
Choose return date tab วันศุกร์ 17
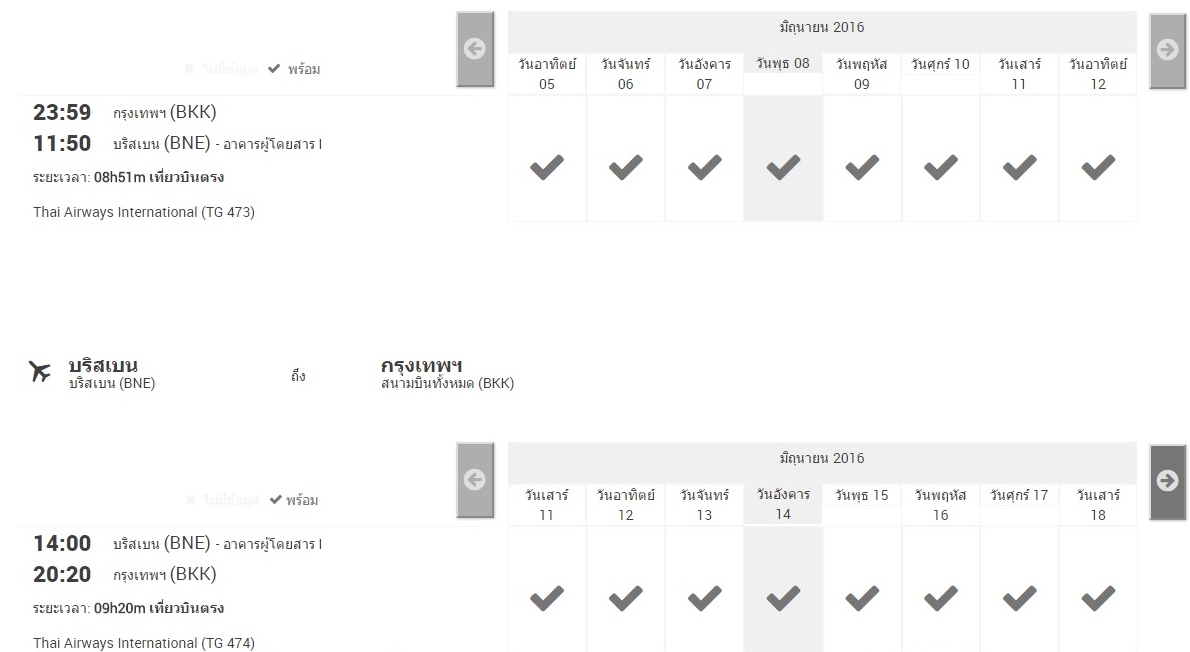[1019, 496]
